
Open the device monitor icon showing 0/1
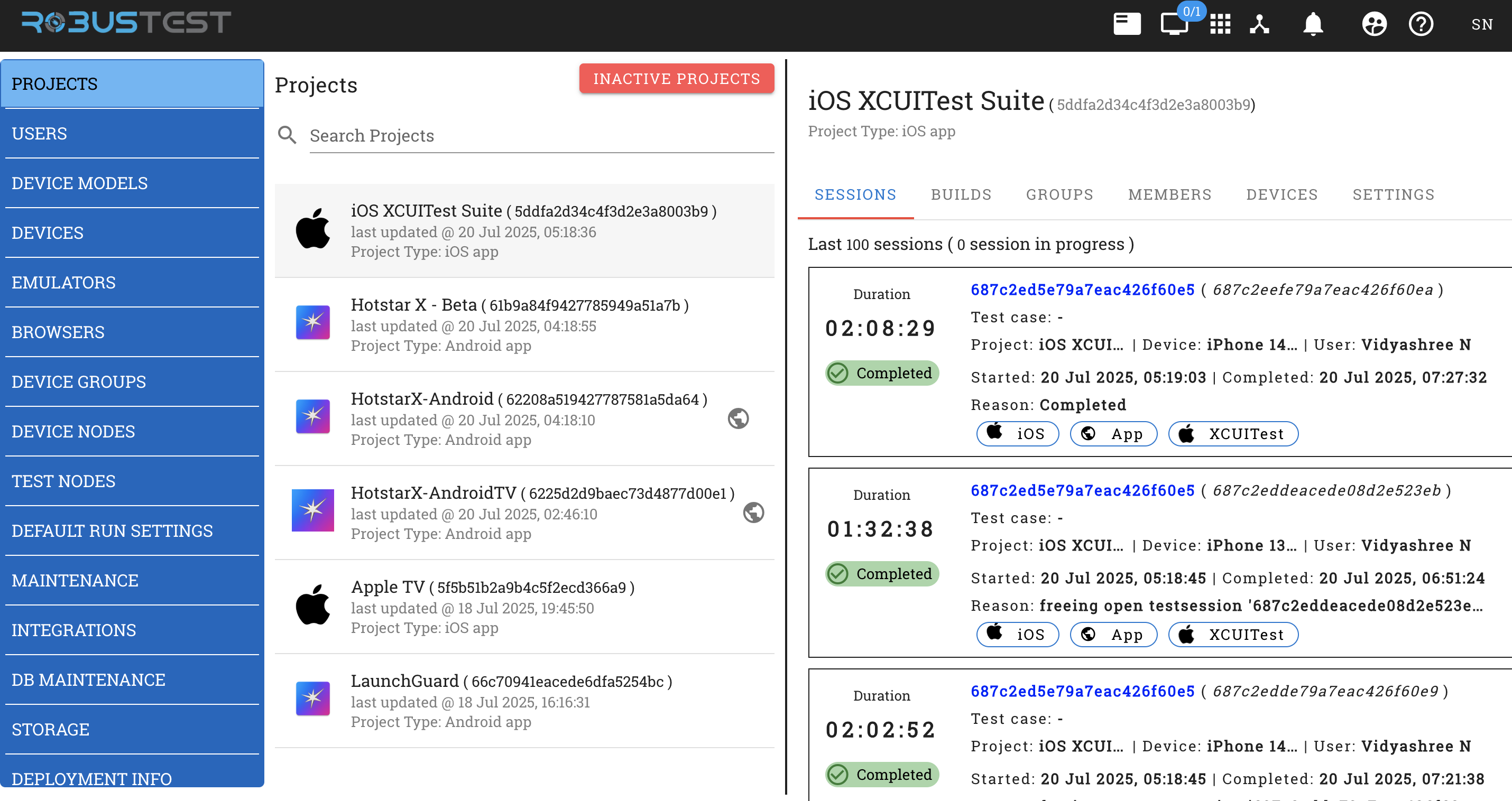pos(1175,24)
